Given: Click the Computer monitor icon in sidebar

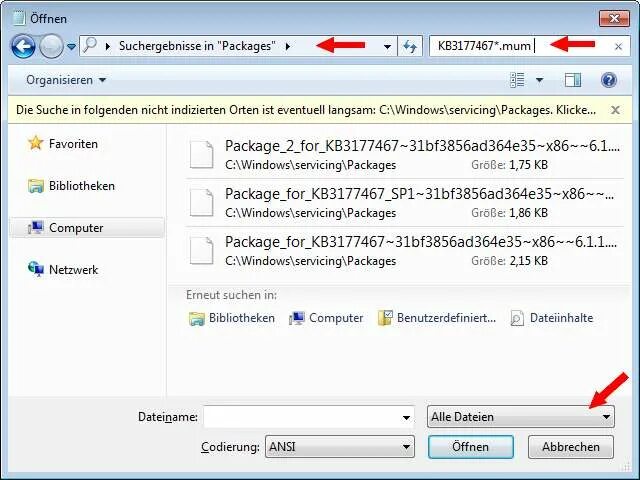Looking at the screenshot, I should (36, 227).
